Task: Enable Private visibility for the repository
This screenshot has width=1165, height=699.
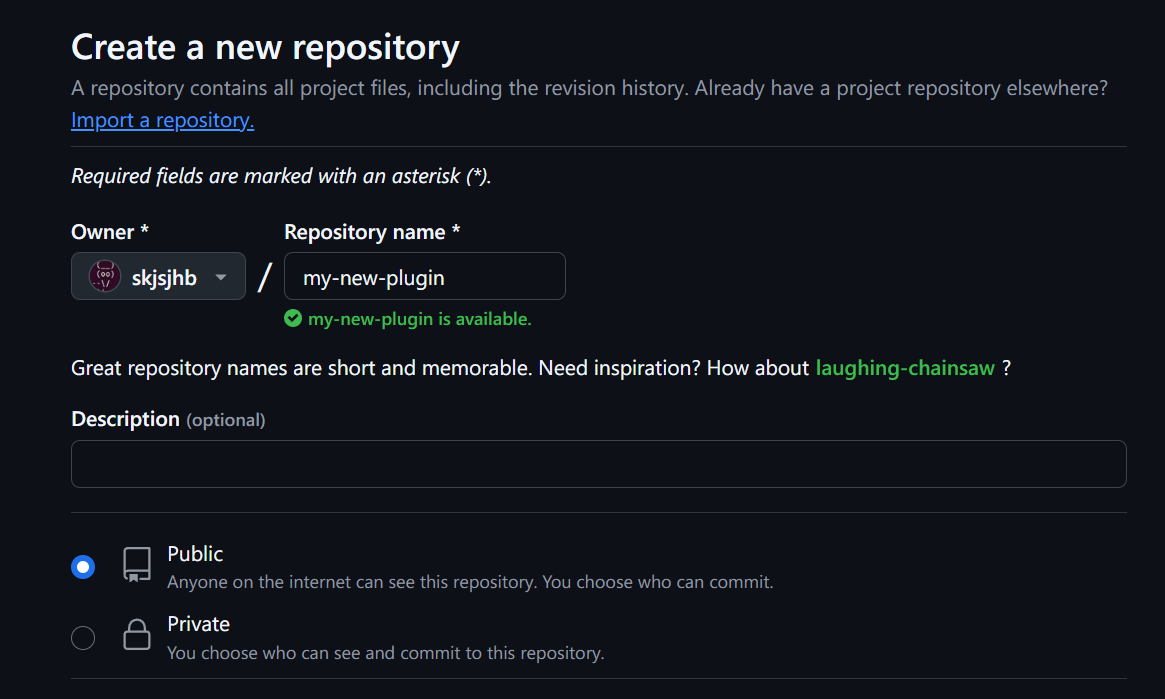Action: click(83, 637)
